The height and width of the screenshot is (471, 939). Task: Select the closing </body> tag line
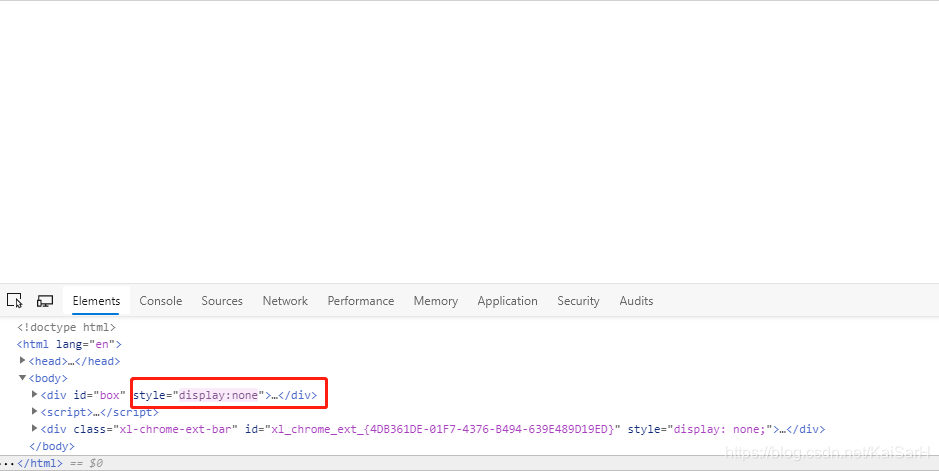click(52, 446)
